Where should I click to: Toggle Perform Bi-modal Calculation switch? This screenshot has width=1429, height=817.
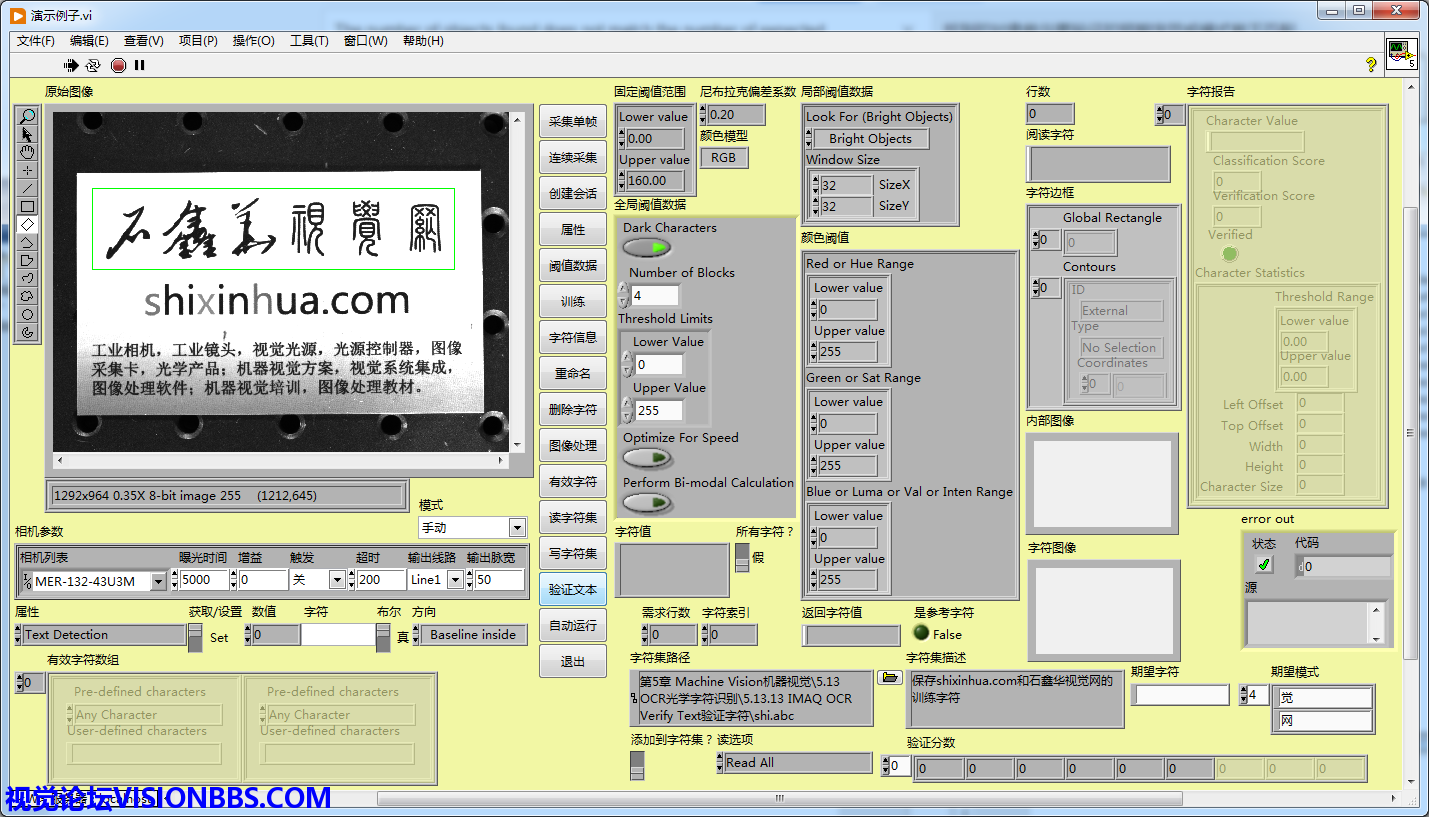click(x=647, y=502)
